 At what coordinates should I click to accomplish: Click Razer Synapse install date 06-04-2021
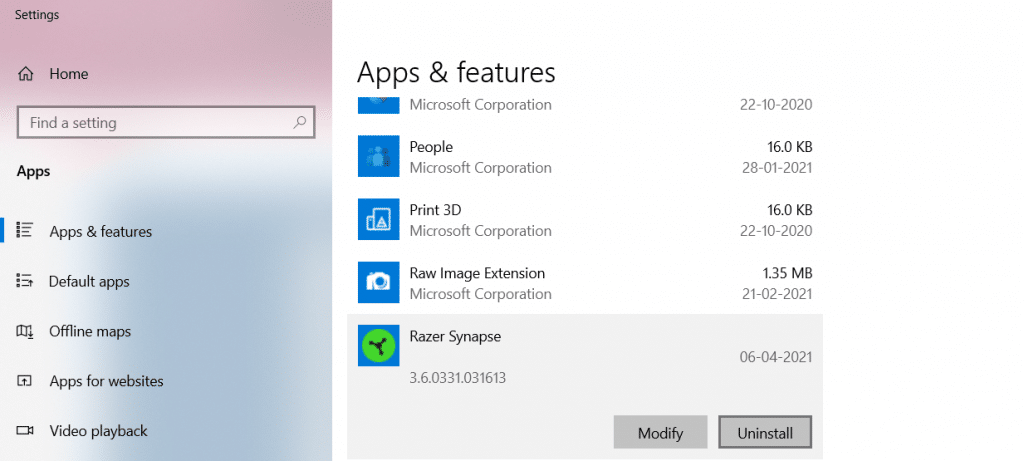776,357
